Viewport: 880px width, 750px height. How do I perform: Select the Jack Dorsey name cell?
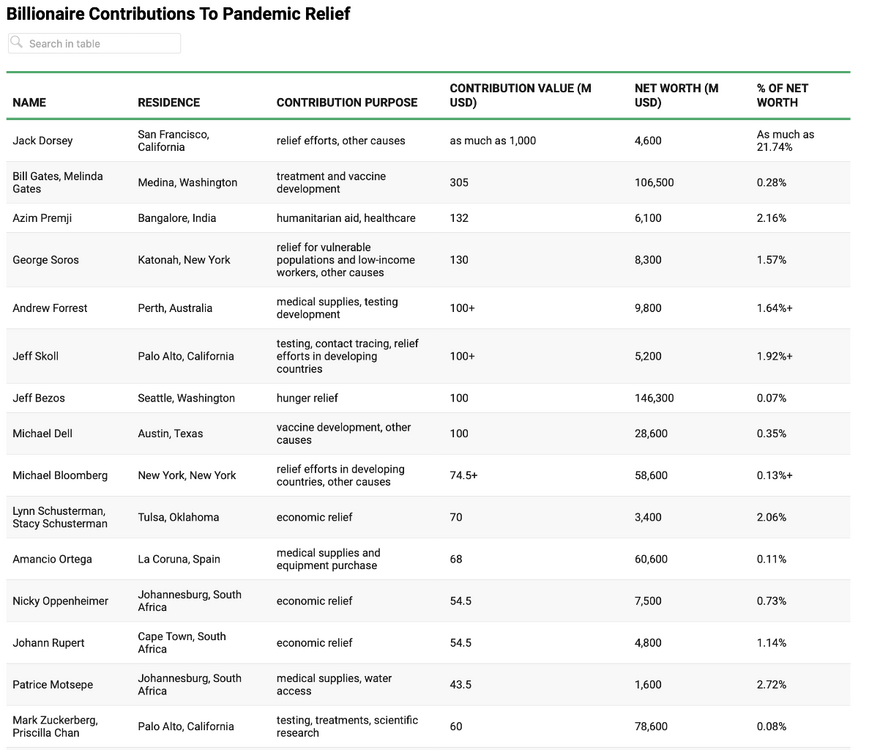click(x=43, y=141)
